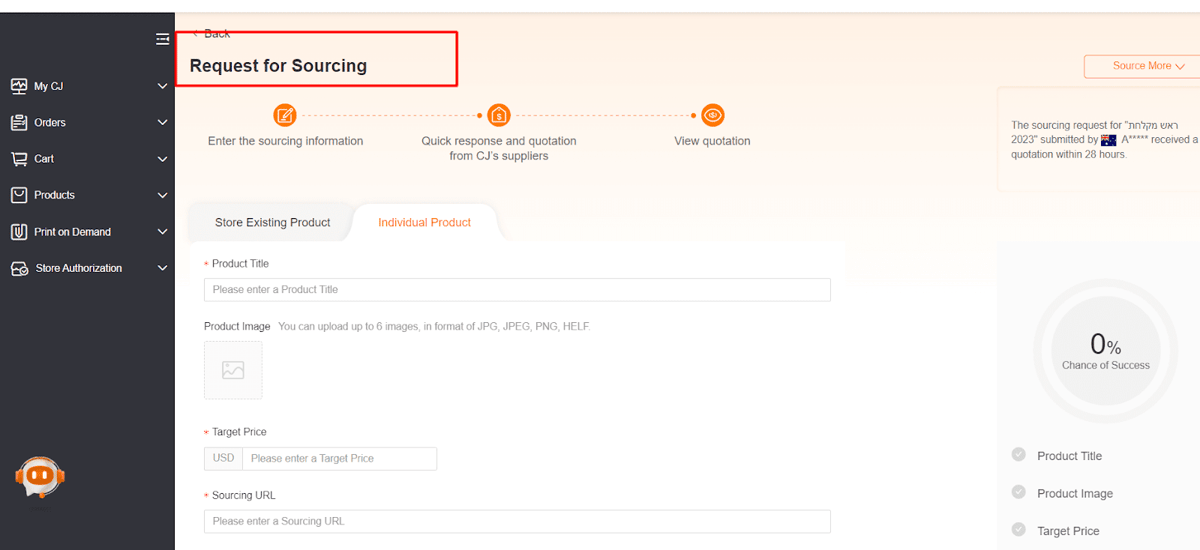The width and height of the screenshot is (1200, 550).
Task: Focus the Sourcing URL input field
Action: pyautogui.click(x=517, y=521)
